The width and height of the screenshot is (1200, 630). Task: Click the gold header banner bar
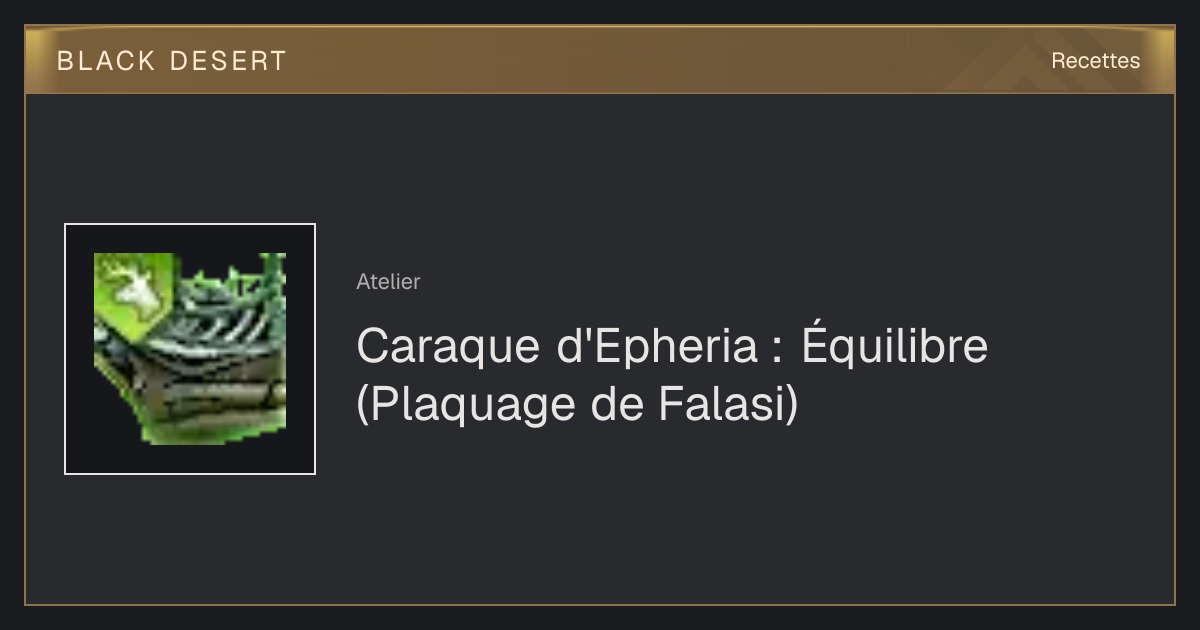pyautogui.click(x=600, y=60)
